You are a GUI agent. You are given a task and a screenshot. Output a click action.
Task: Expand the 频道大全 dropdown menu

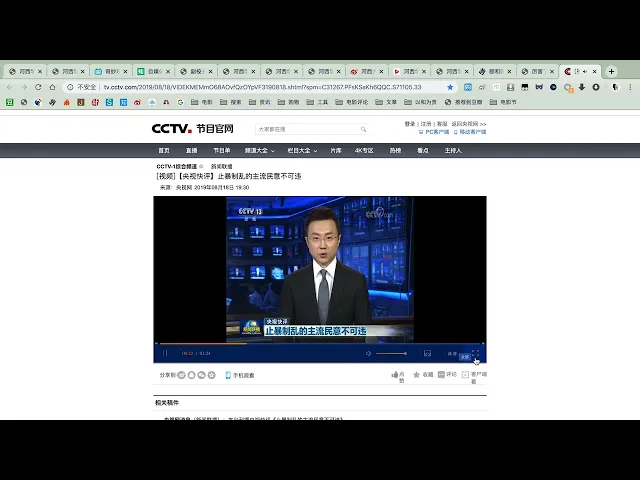(260, 151)
